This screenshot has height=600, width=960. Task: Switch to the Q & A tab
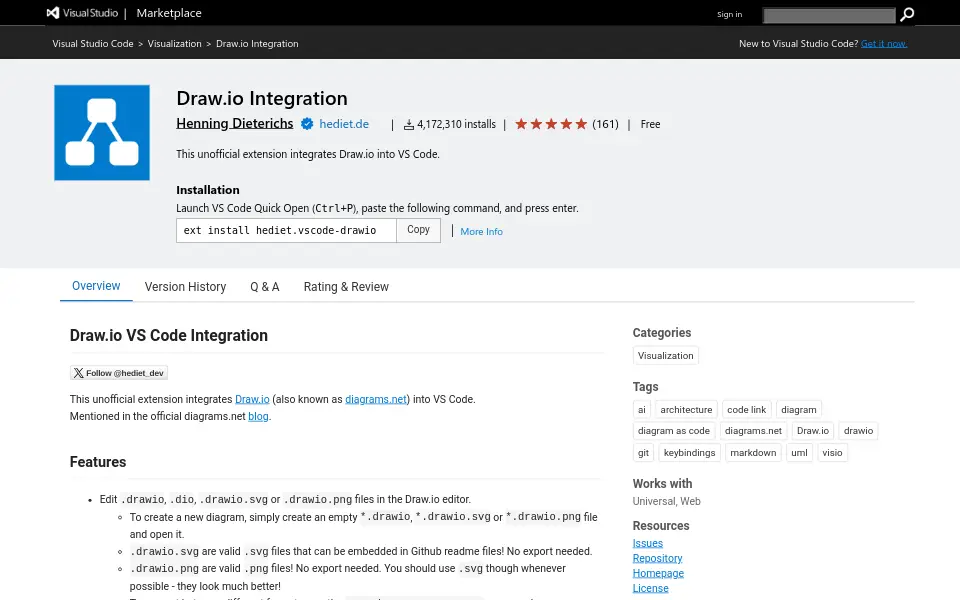point(264,287)
